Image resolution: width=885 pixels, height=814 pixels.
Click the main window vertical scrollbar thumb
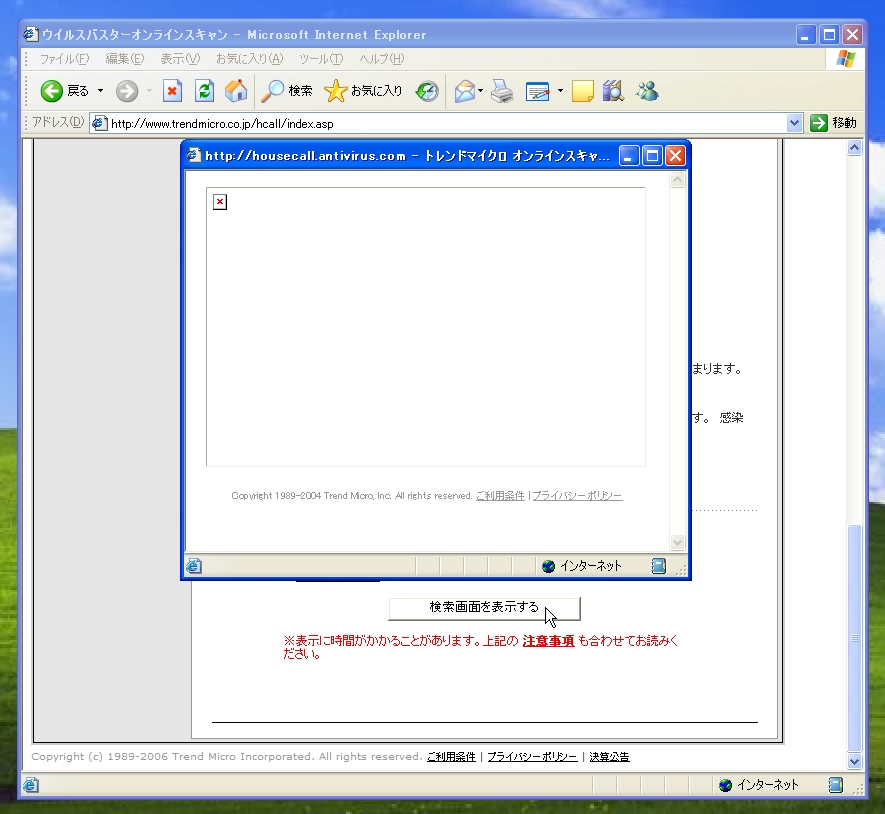coord(855,638)
